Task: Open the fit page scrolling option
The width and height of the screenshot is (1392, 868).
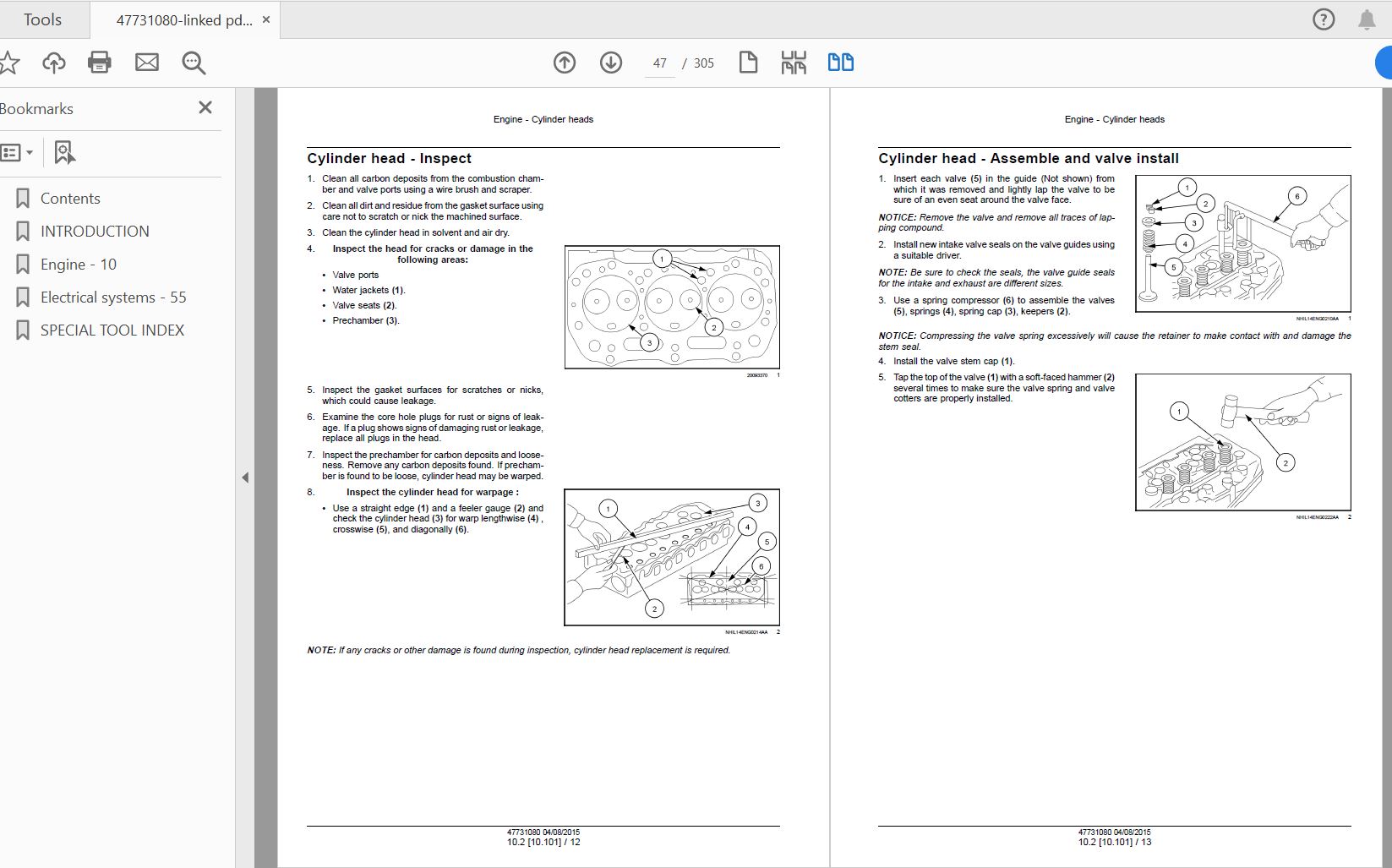Action: (794, 63)
